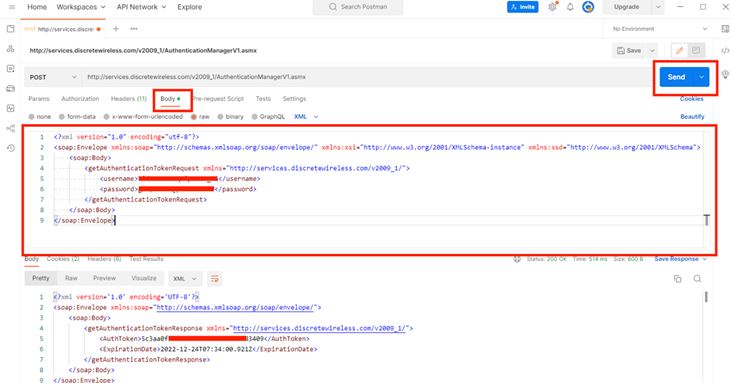Screen dimensions: 731x383
Task: Expand the Save options arrow
Action: coord(652,50)
